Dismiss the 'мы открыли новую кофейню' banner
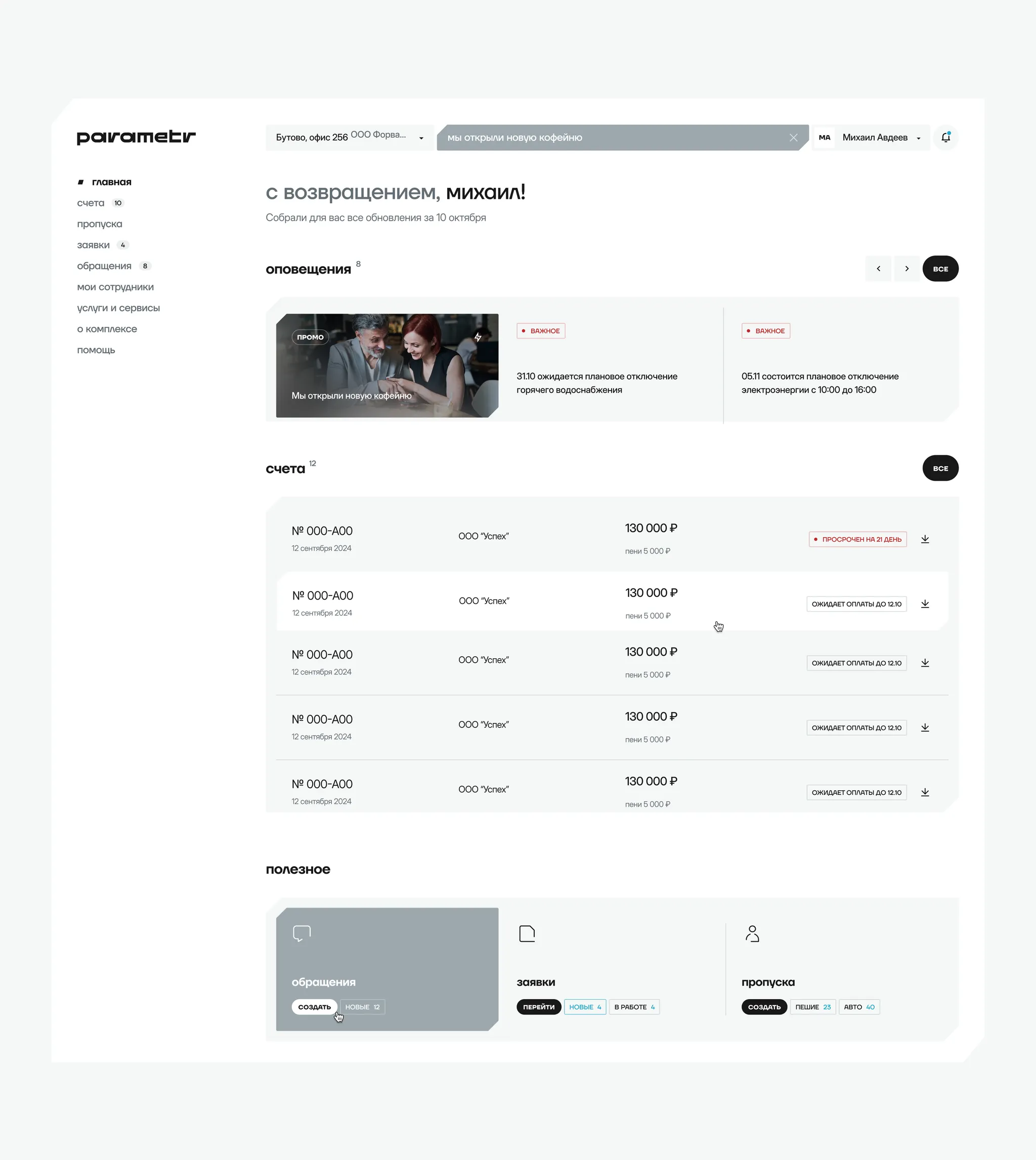The height and width of the screenshot is (1160, 1036). click(794, 138)
